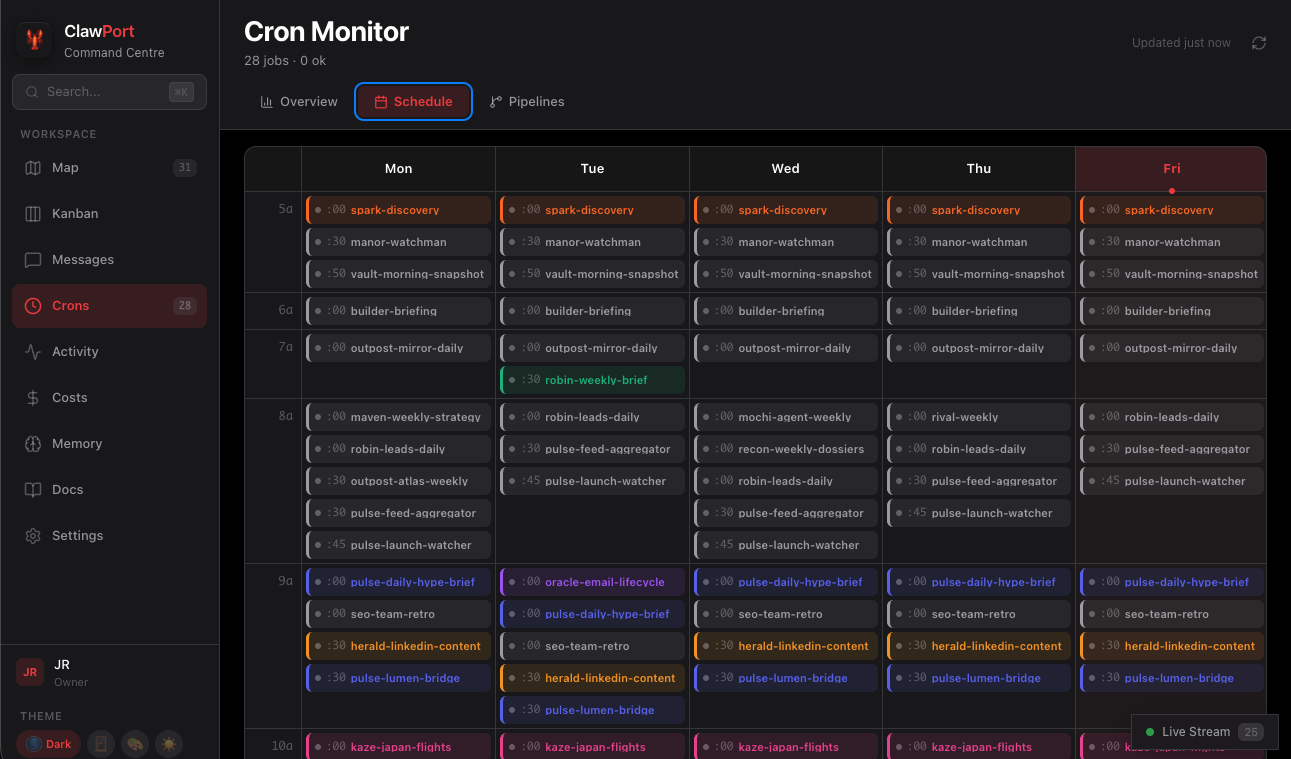Go to Kanban in the sidebar
The width and height of the screenshot is (1291, 759).
tap(110, 214)
